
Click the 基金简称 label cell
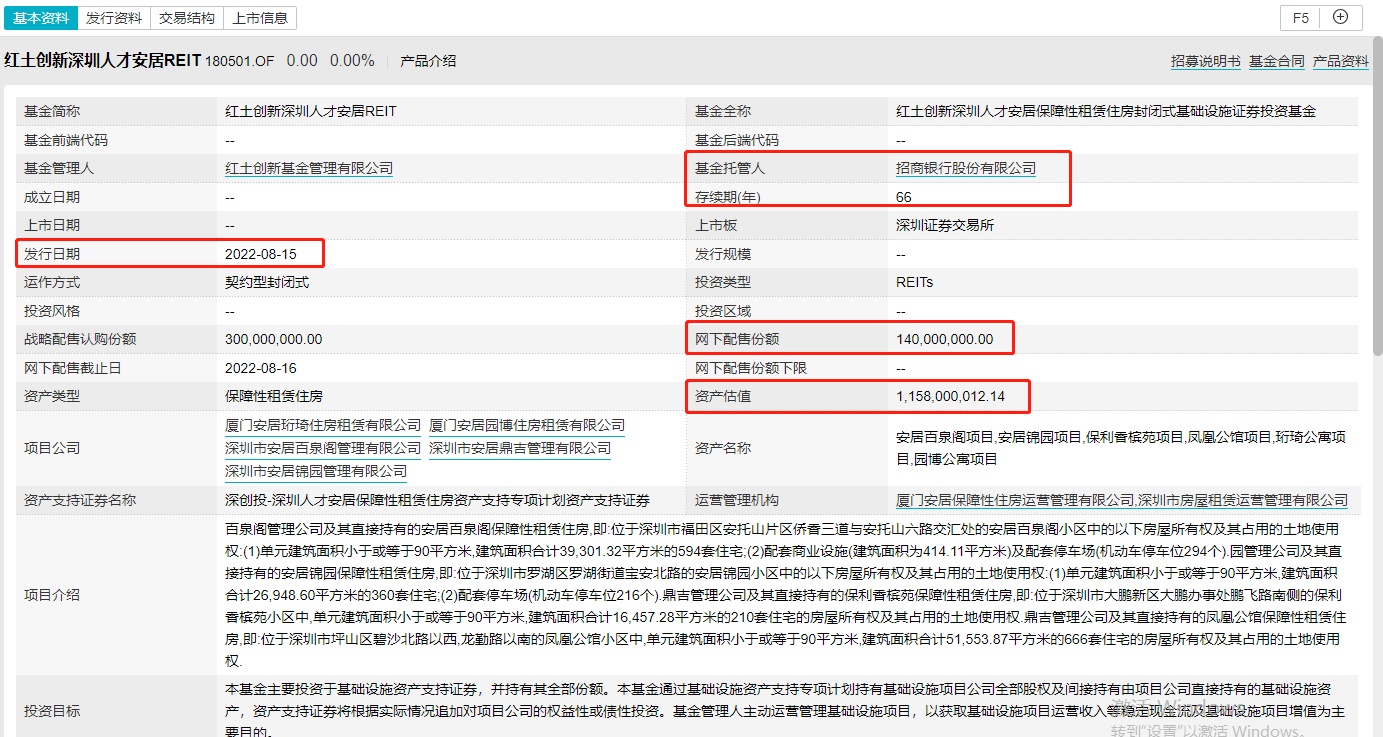click(x=116, y=111)
